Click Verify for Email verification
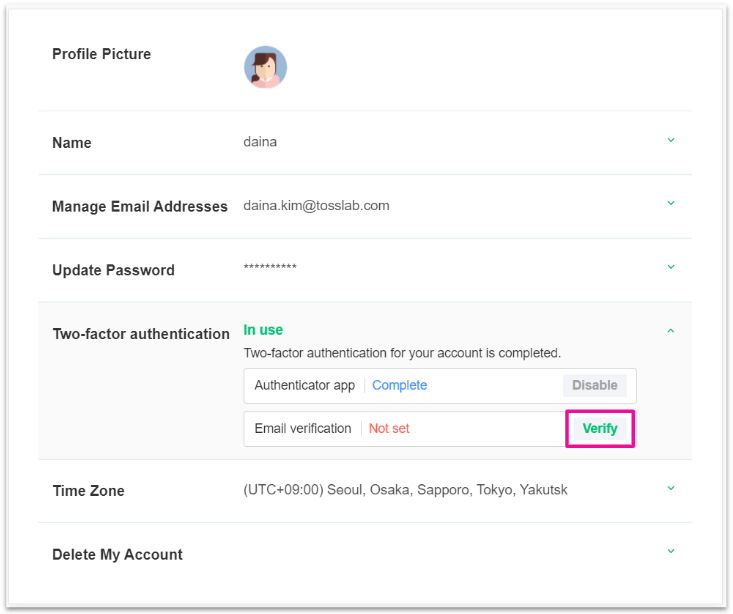This screenshot has width=733, height=614. pos(600,429)
